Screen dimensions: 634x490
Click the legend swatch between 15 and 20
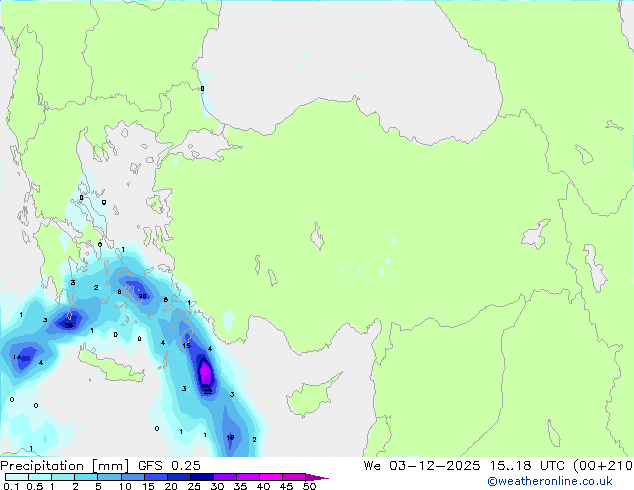[x=156, y=477]
